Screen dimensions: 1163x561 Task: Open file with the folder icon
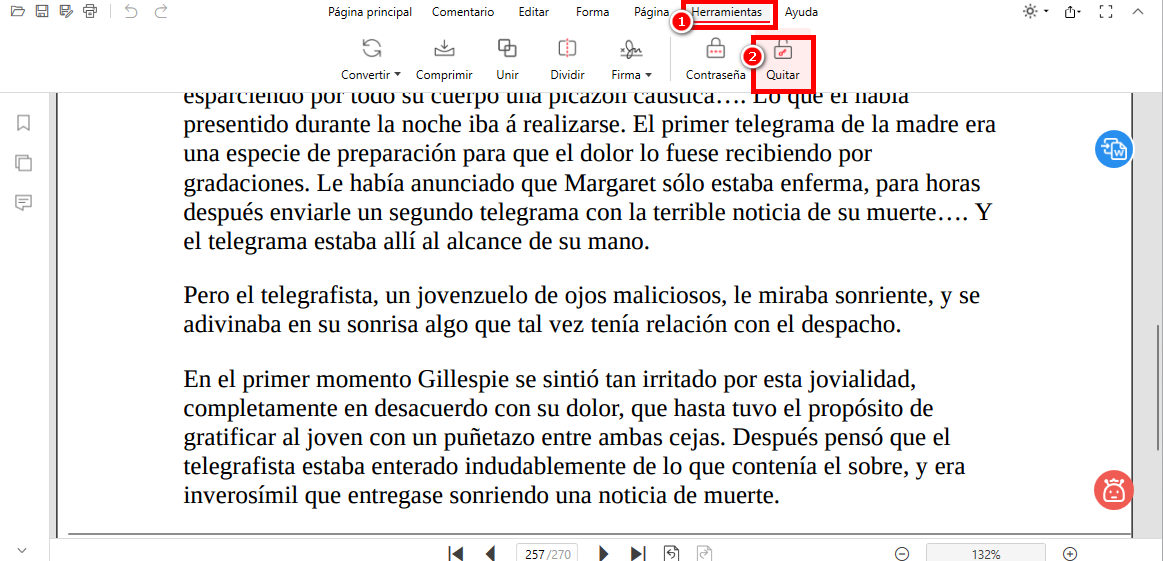[18, 11]
